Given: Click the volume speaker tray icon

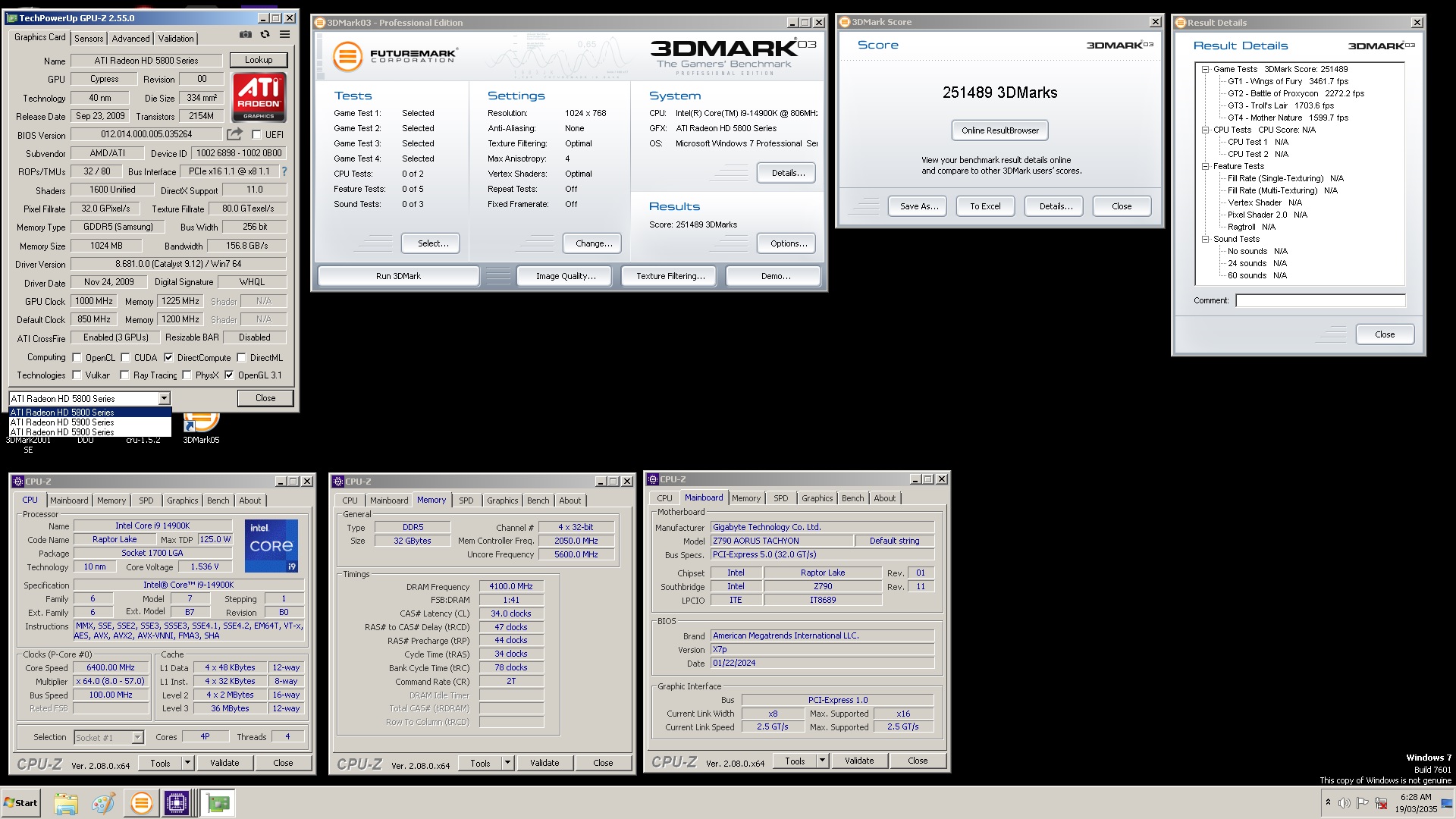Looking at the screenshot, I should pyautogui.click(x=1345, y=803).
